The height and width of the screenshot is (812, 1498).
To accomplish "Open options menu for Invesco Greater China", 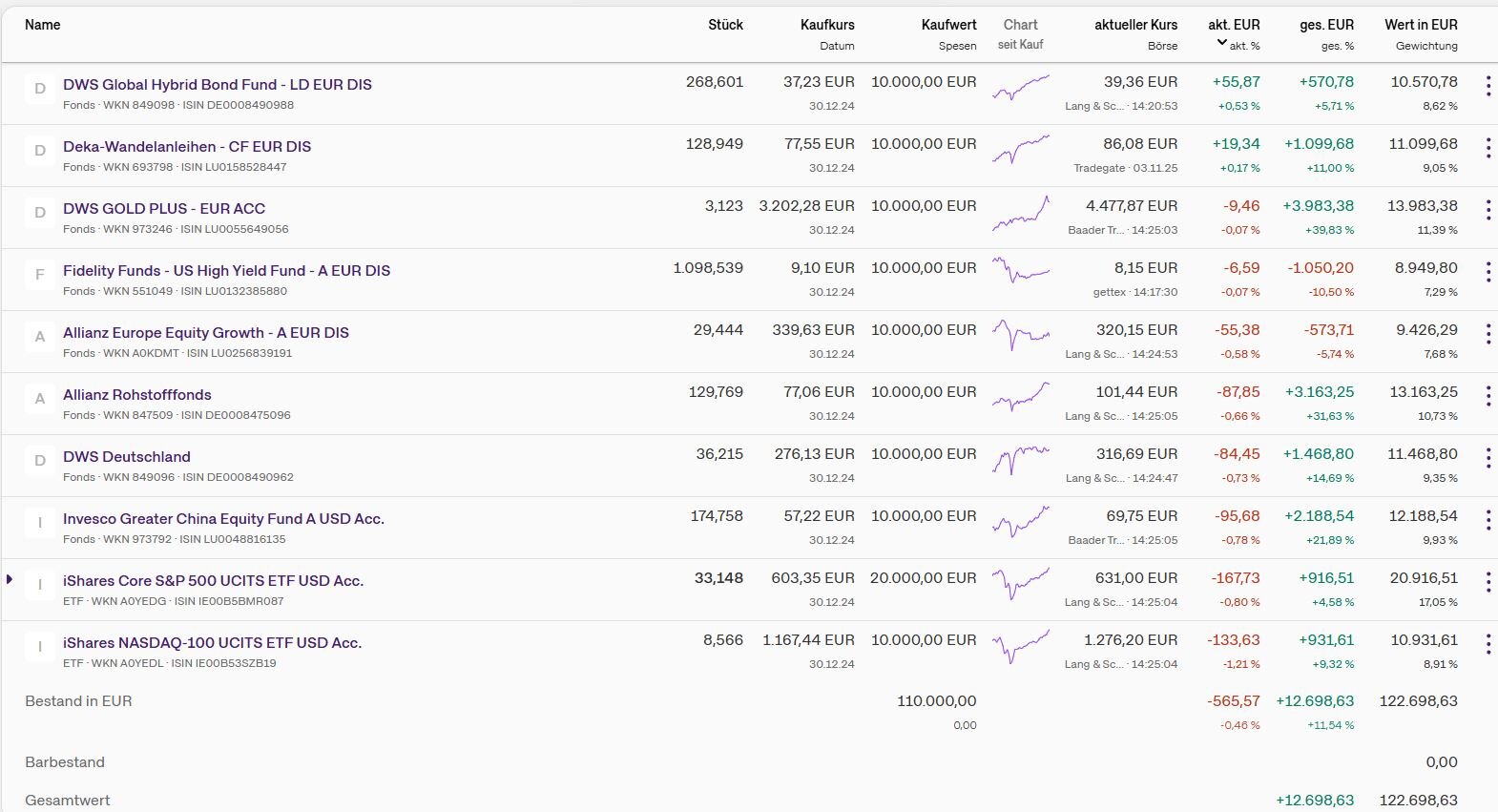I will 1488,521.
